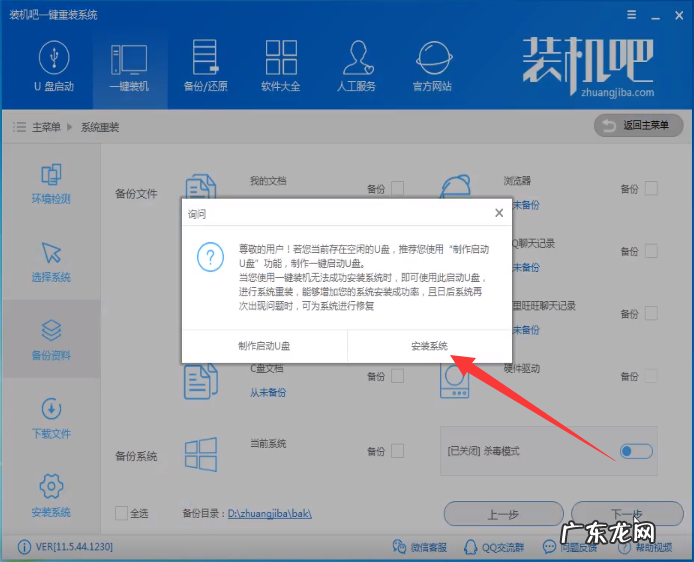Viewport: 694px width, 562px height.
Task: Open QQ交流群 link
Action: click(x=494, y=547)
